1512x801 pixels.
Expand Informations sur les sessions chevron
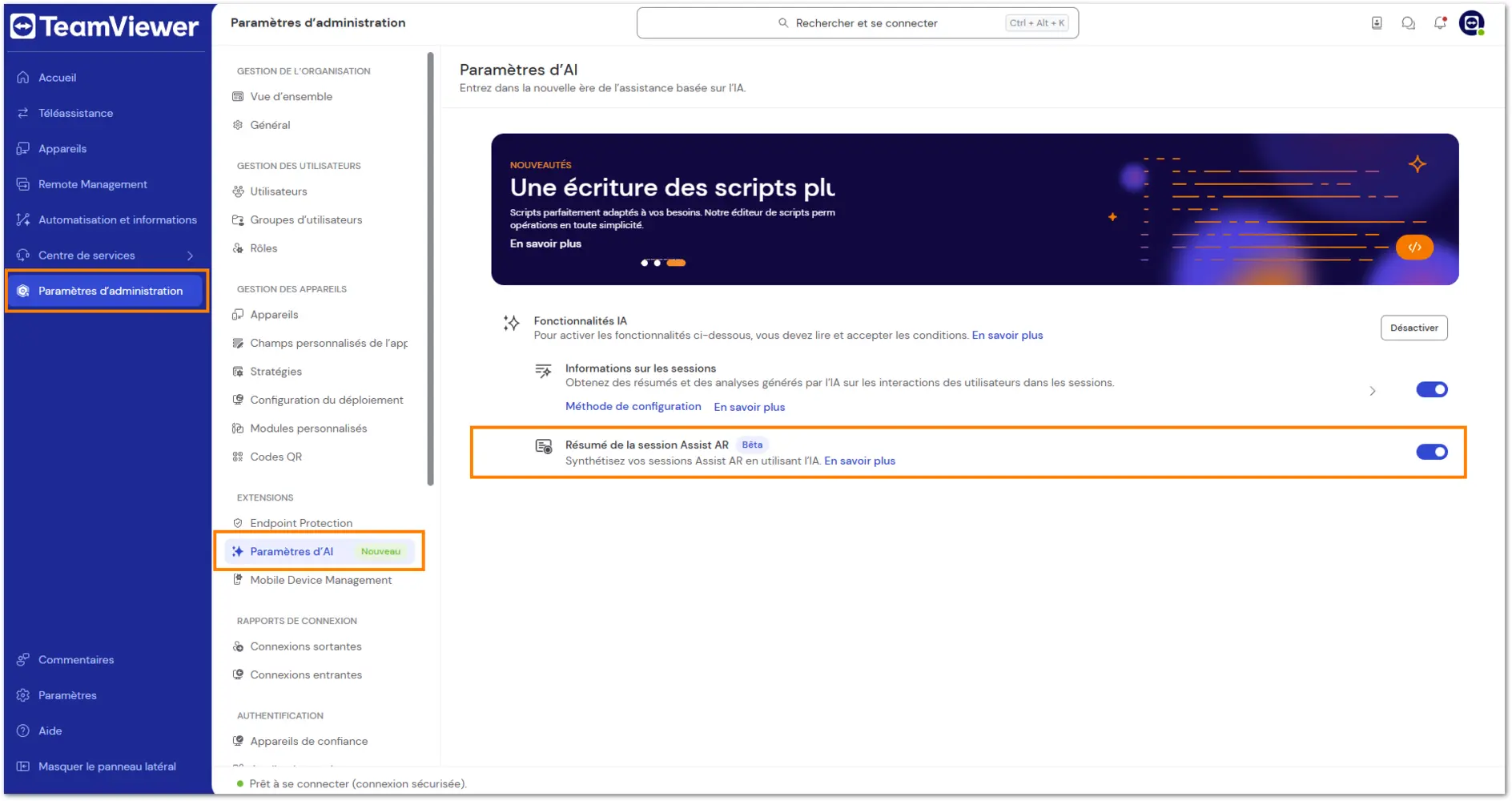click(x=1373, y=392)
